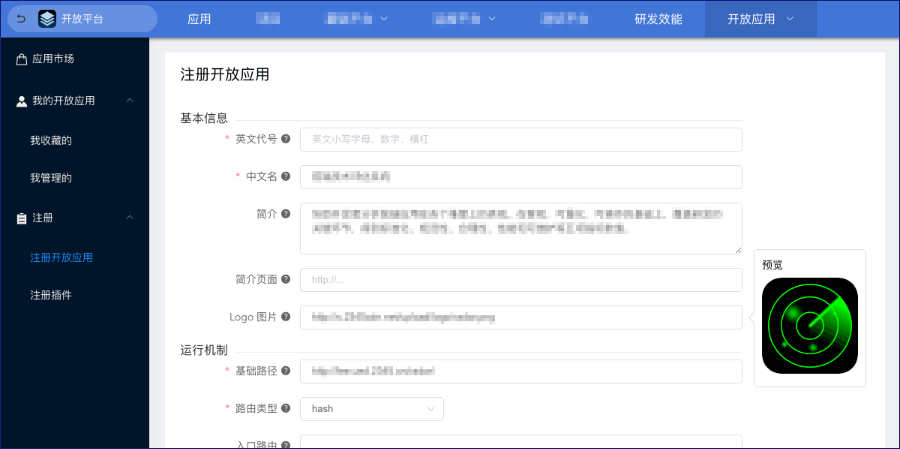The width and height of the screenshot is (900, 449).
Task: Focus the Logo 图片 URL field
Action: (x=521, y=317)
